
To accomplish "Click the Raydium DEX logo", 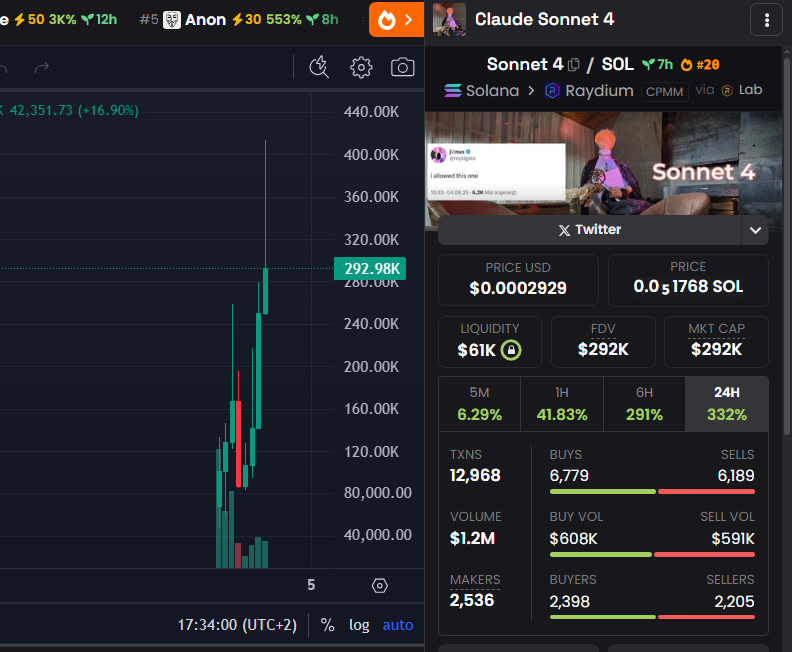I will [x=552, y=91].
